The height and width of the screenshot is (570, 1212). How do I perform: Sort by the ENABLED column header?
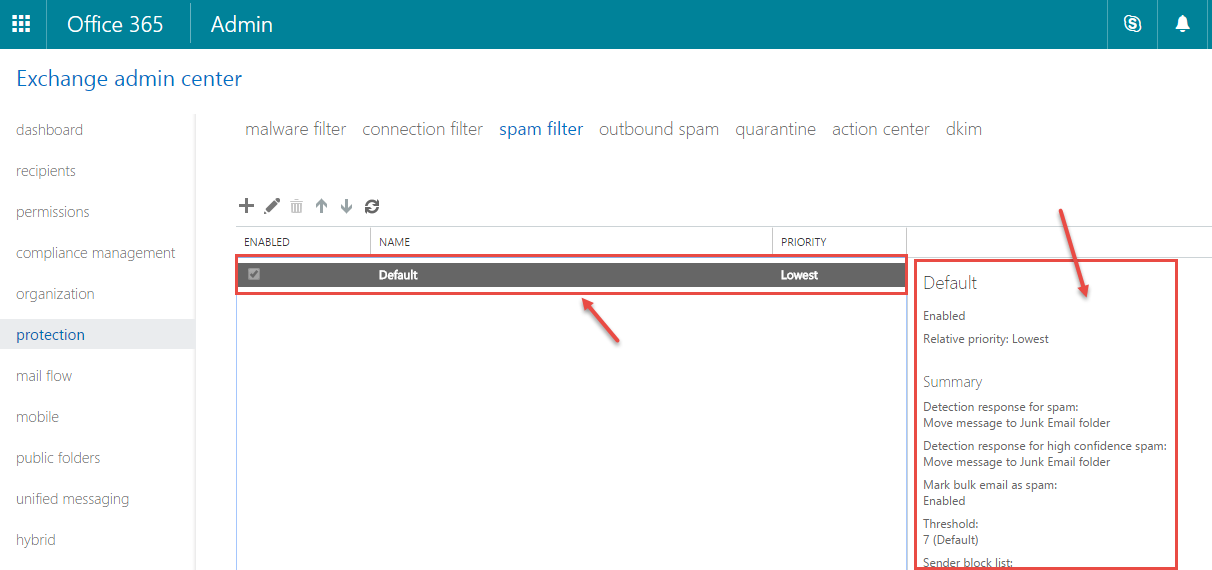point(266,242)
